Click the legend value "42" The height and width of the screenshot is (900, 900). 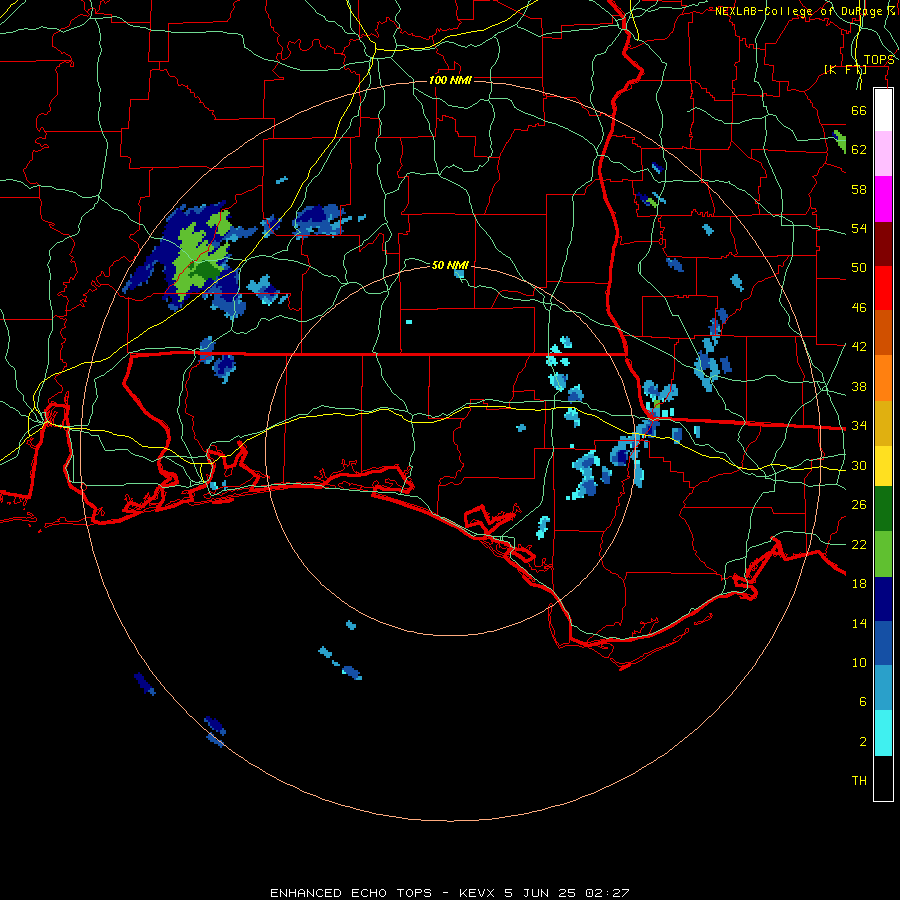click(x=859, y=347)
